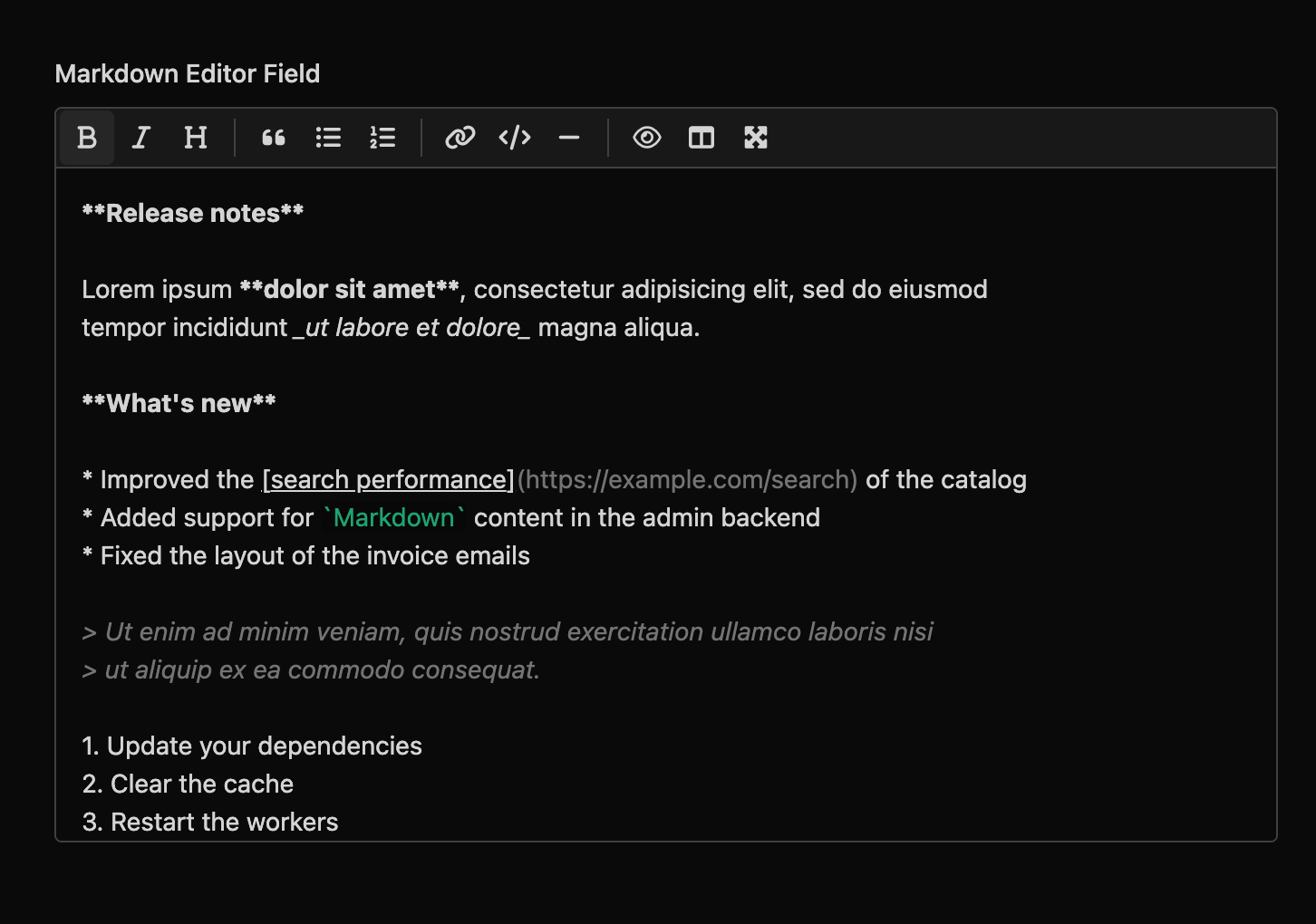This screenshot has width=1316, height=924.
Task: Click the [search performance] link text
Action: coord(388,480)
